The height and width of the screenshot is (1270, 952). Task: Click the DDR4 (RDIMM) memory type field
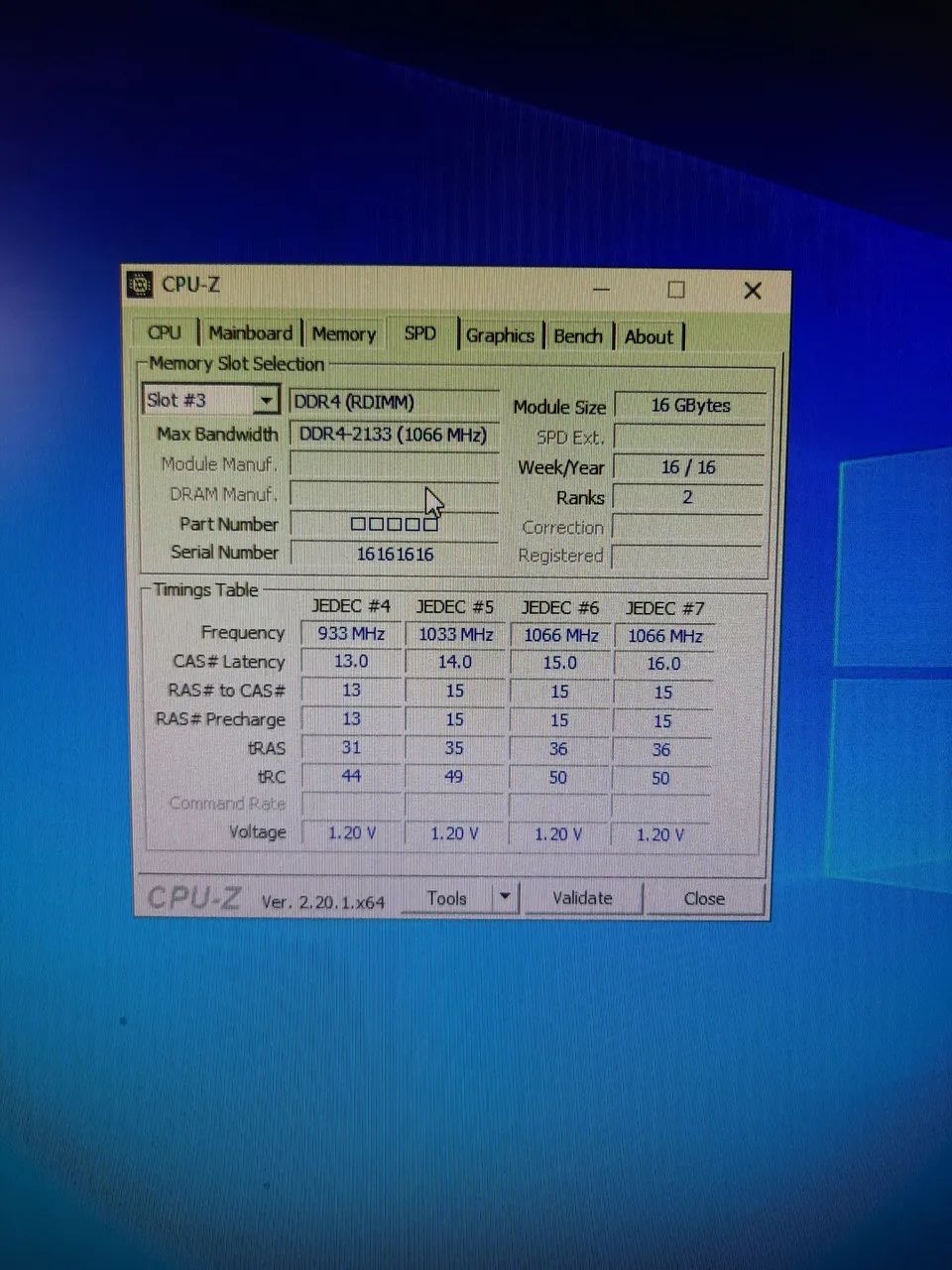(x=395, y=402)
